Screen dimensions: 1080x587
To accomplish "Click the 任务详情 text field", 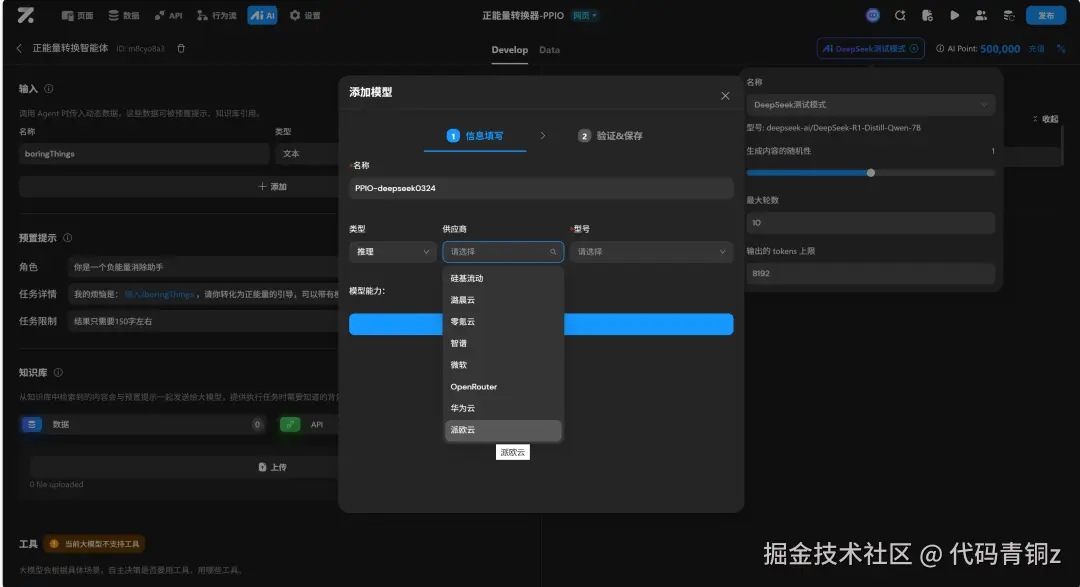I will [203, 294].
